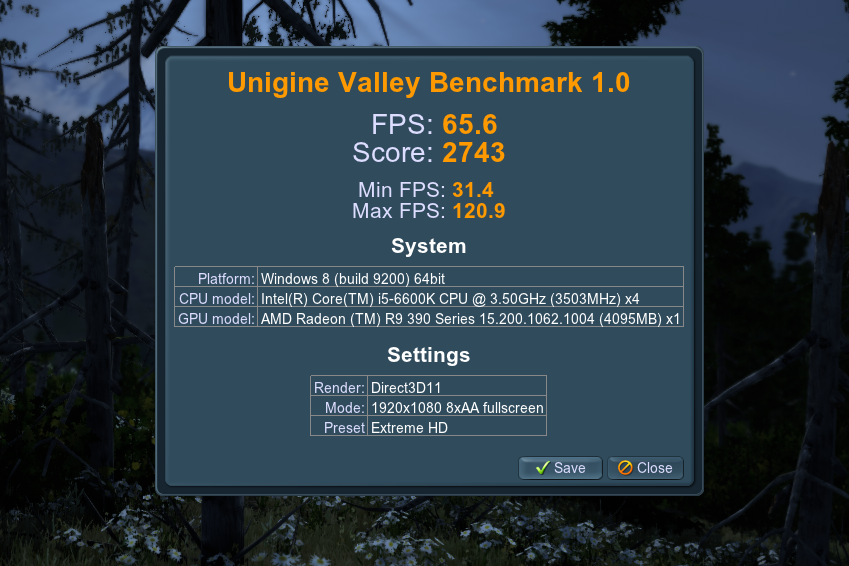Click the CPU model row with i5-6600K
The image size is (849, 566).
pos(429,297)
